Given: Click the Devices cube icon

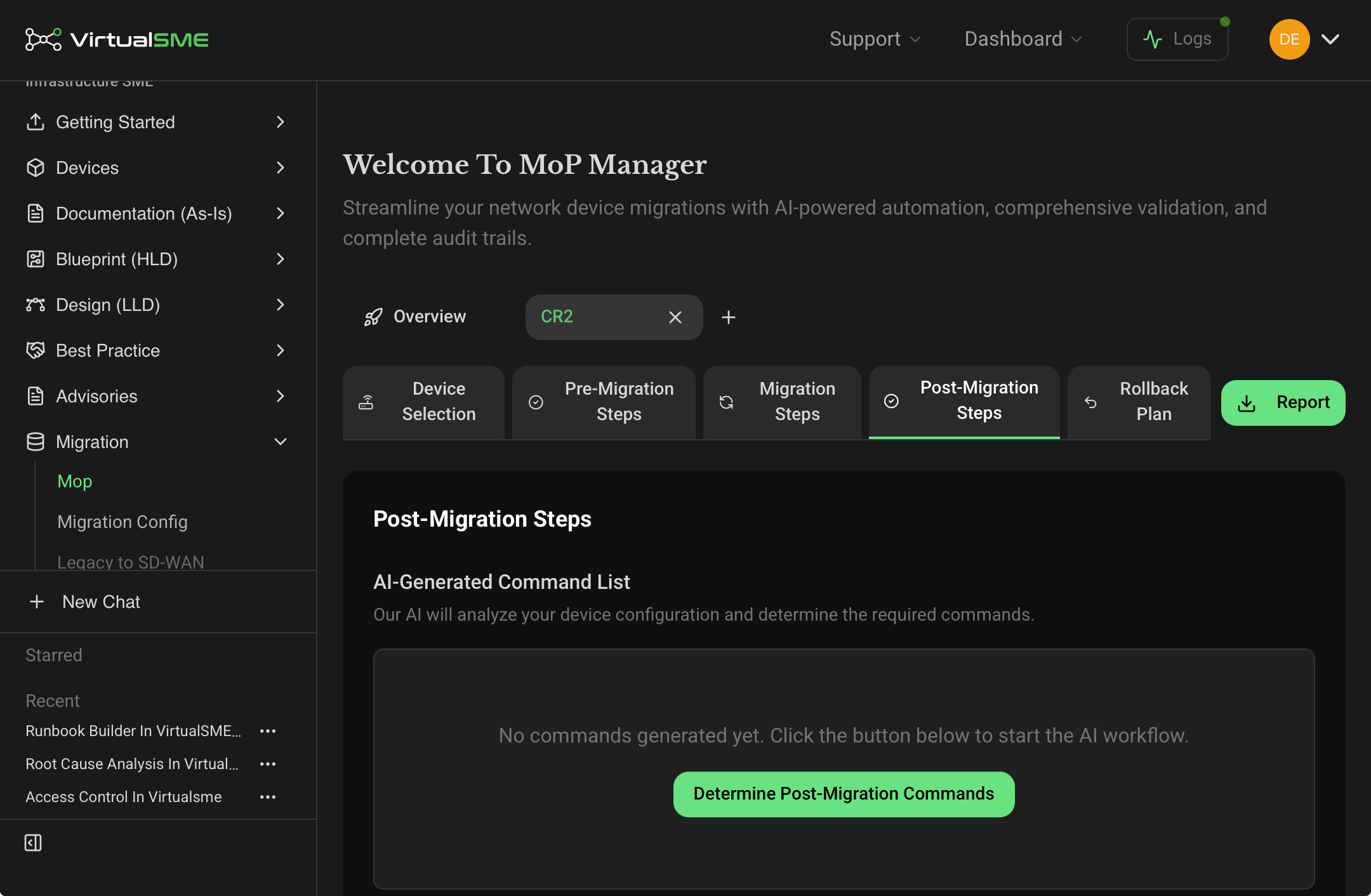Looking at the screenshot, I should pos(36,168).
